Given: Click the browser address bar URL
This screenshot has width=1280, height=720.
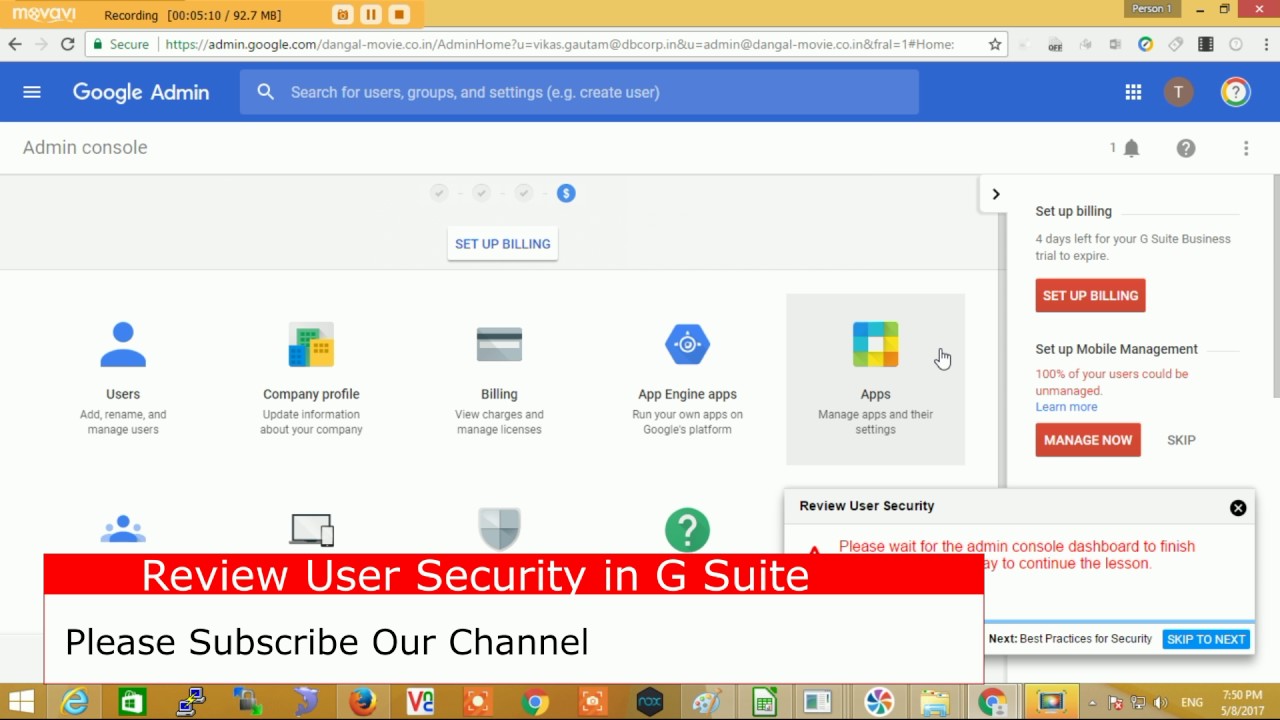Looking at the screenshot, I should pyautogui.click(x=560, y=44).
